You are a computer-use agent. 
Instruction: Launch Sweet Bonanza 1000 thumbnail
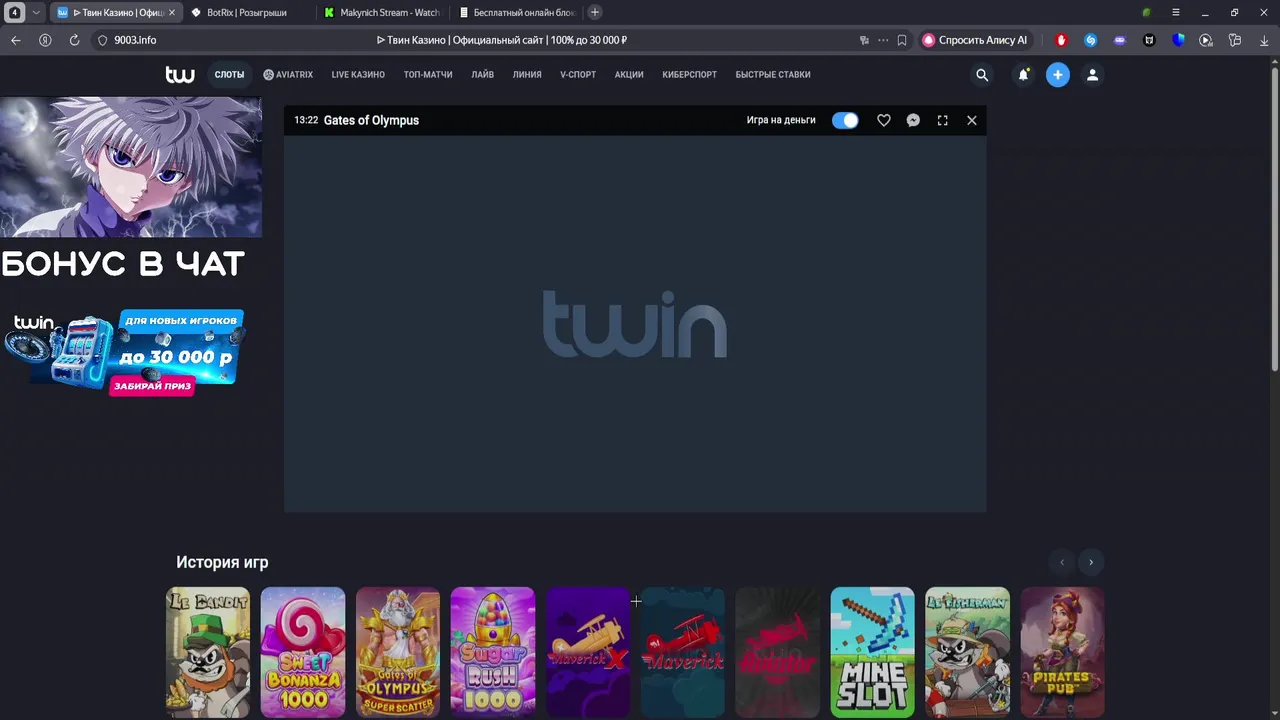pyautogui.click(x=303, y=652)
